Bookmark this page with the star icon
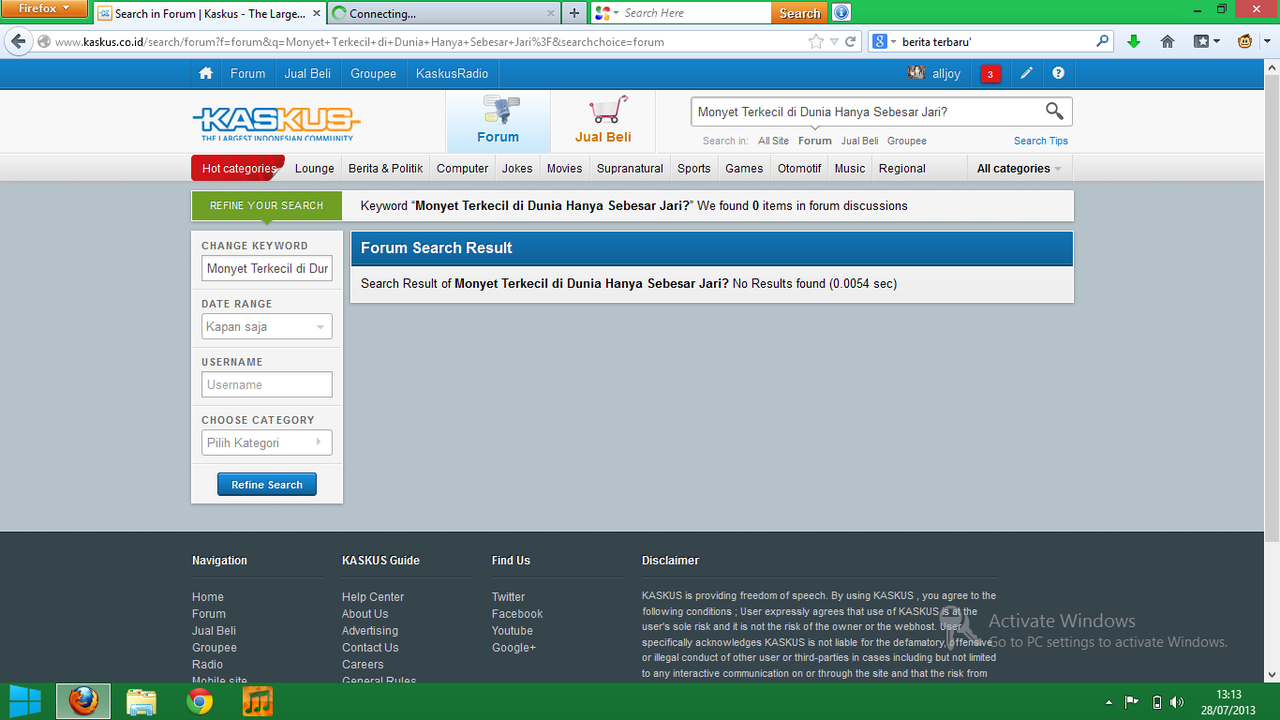The height and width of the screenshot is (720, 1280). click(816, 42)
